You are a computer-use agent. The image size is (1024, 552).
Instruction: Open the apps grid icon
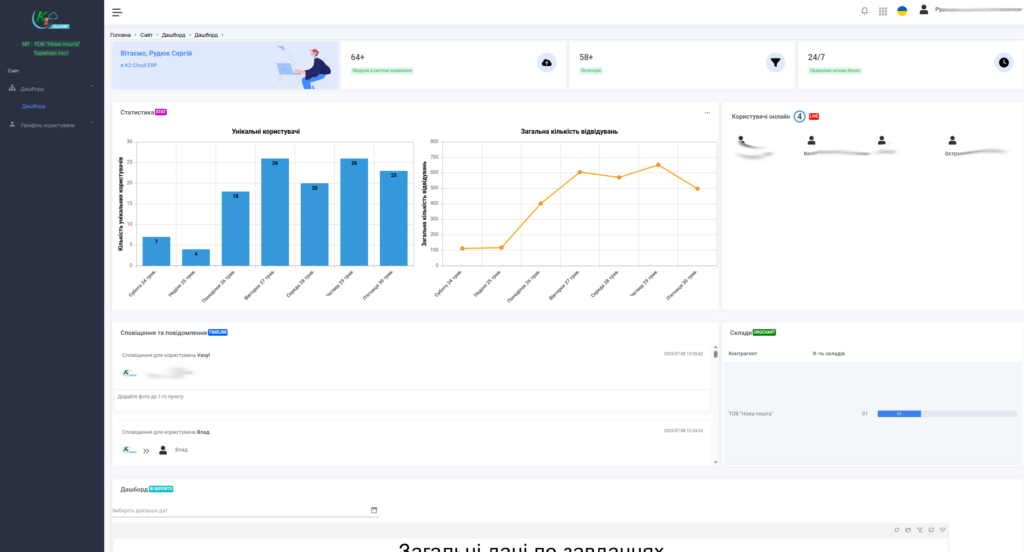(x=883, y=11)
